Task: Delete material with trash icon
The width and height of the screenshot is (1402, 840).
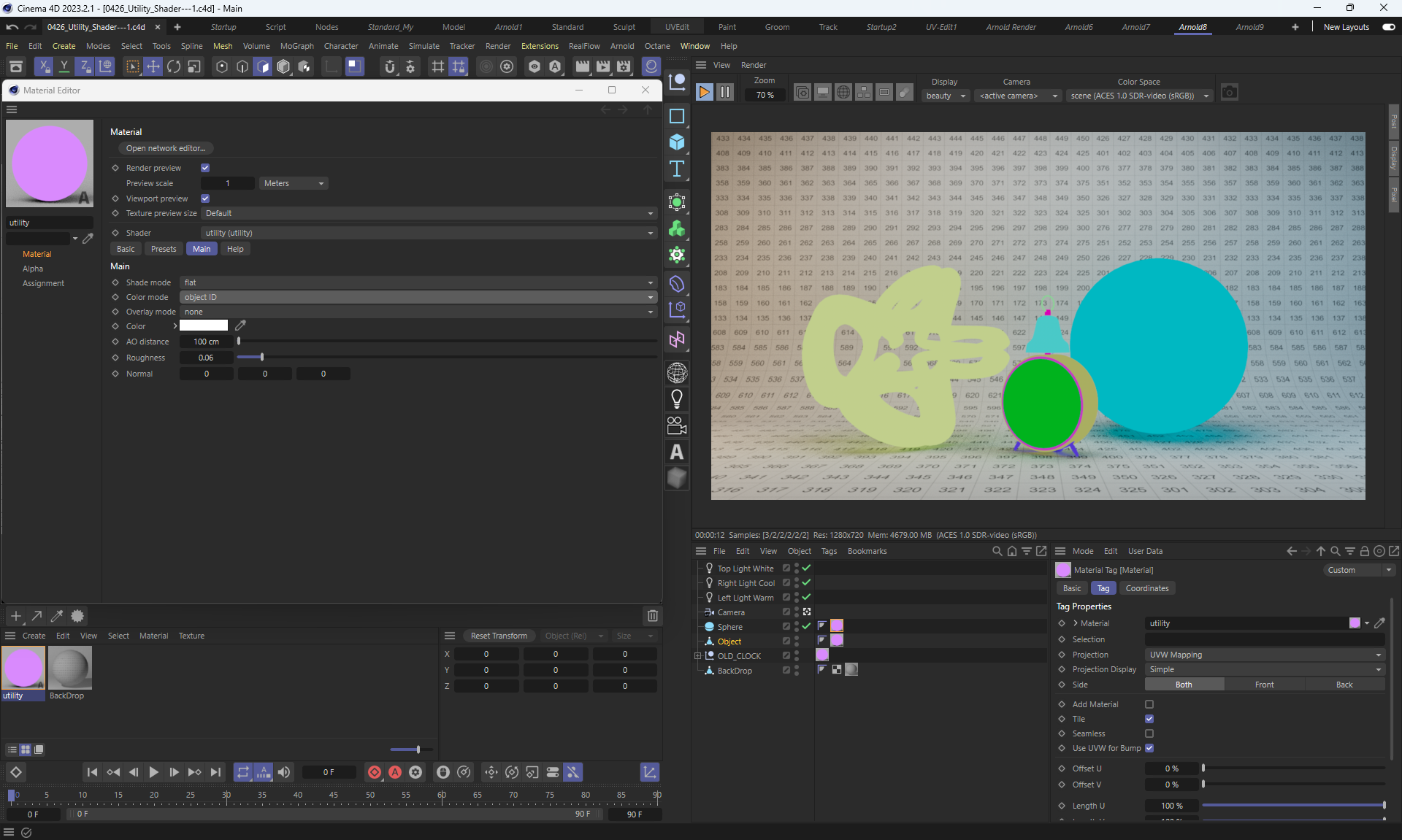Action: click(x=653, y=616)
